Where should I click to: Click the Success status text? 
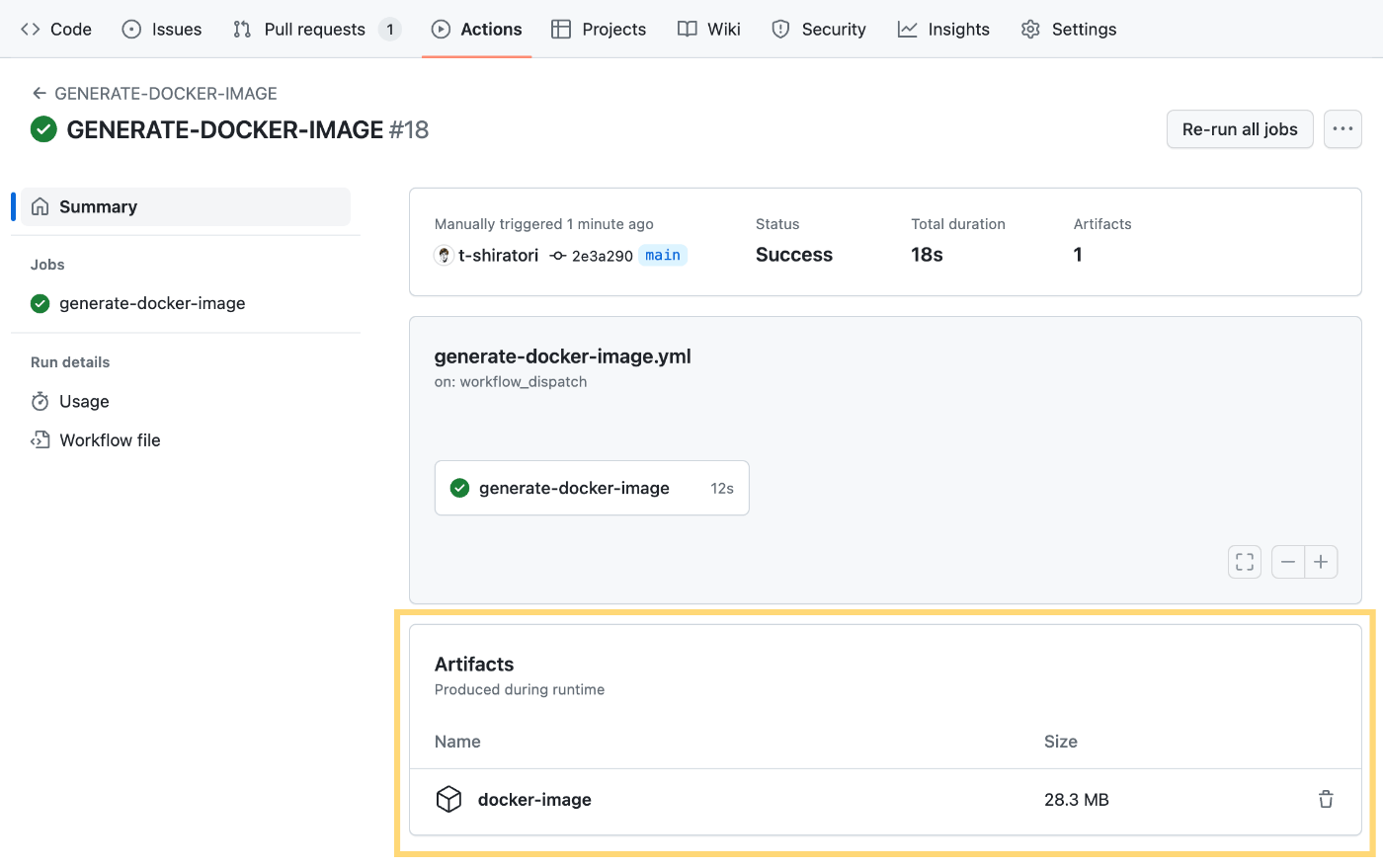pyautogui.click(x=794, y=255)
